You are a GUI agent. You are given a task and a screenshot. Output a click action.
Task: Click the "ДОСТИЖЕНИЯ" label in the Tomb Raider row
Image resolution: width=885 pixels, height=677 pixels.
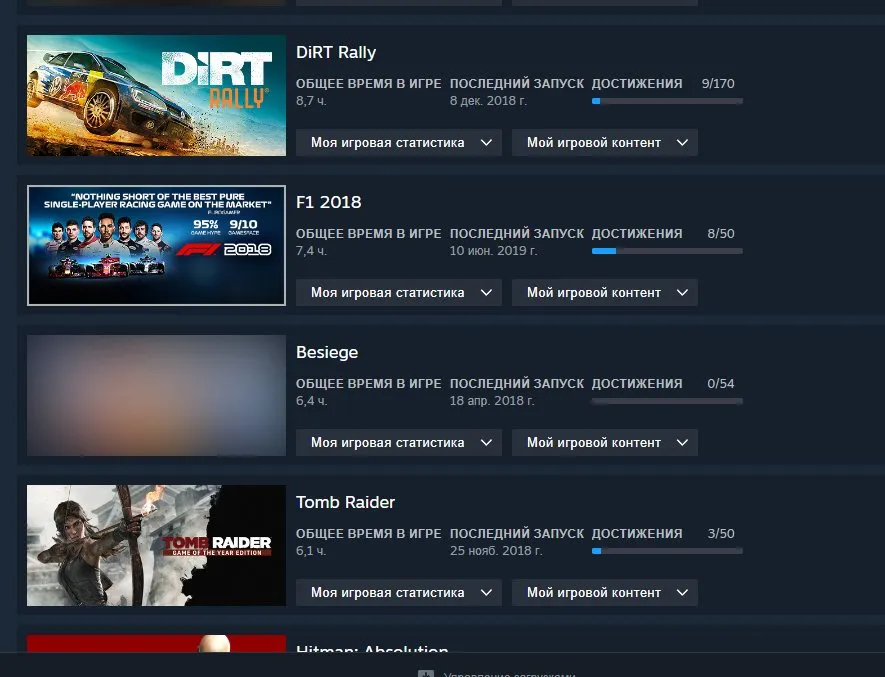[x=637, y=534]
